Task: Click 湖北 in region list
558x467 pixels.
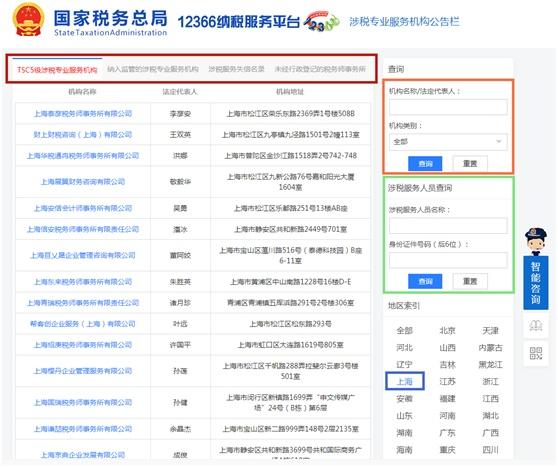Action: [x=490, y=416]
